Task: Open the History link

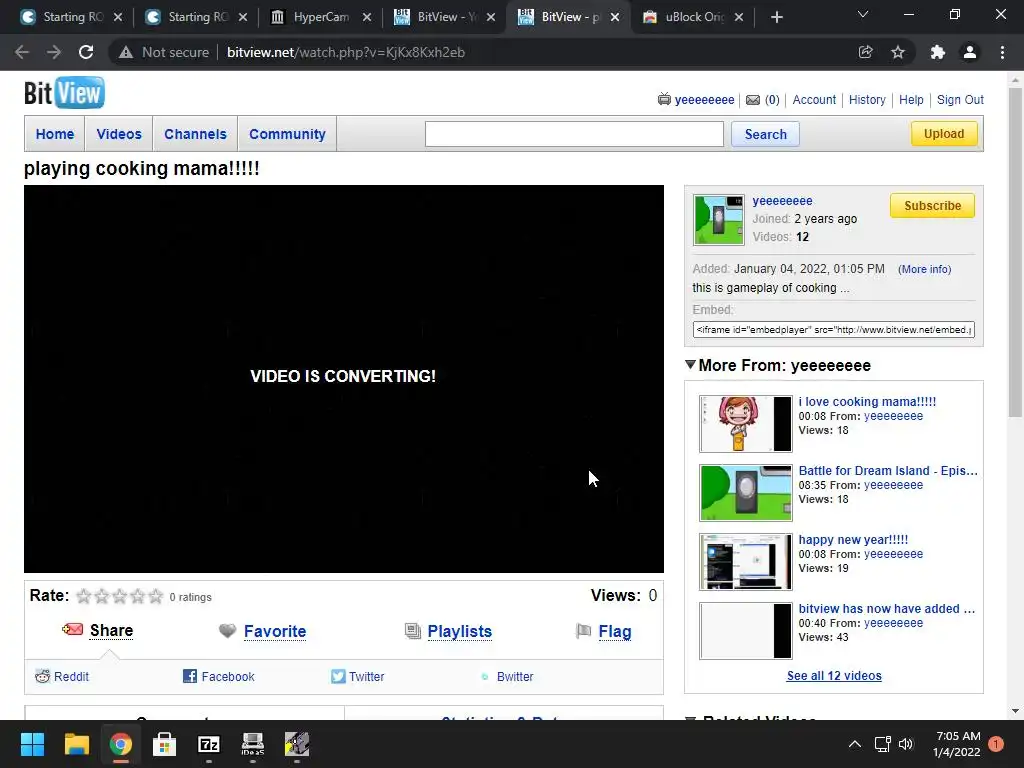Action: tap(867, 100)
